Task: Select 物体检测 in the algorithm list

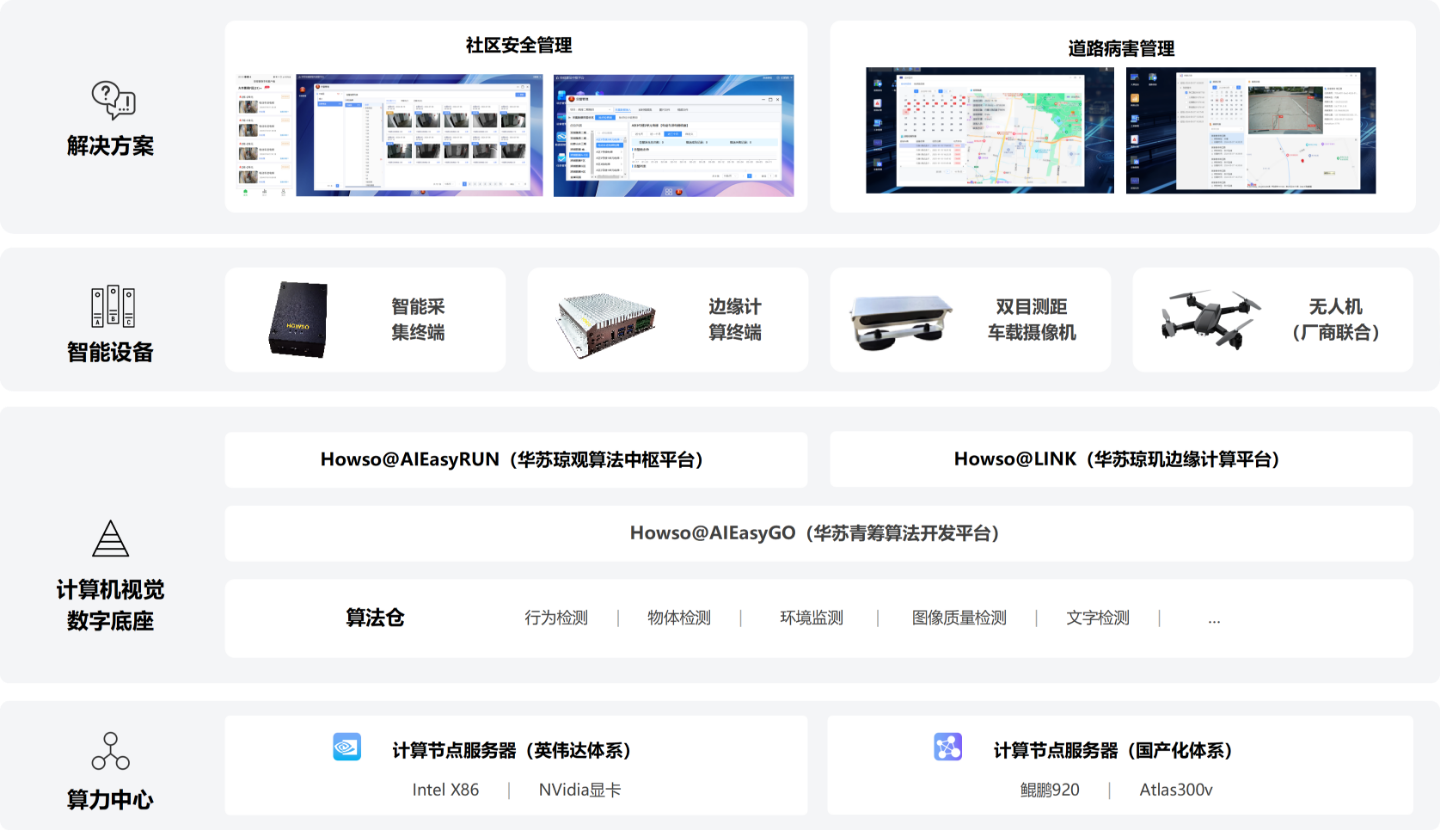Action: coord(679,618)
